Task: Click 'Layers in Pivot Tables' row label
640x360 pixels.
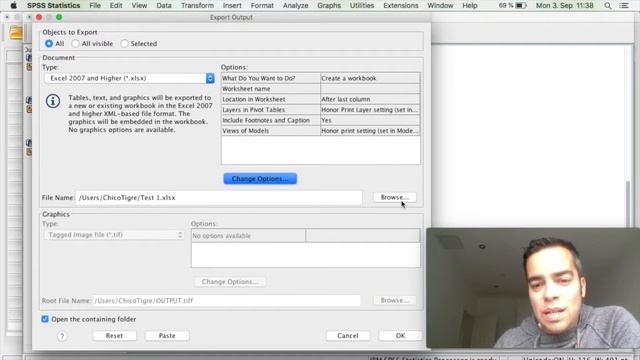Action: pyautogui.click(x=253, y=110)
